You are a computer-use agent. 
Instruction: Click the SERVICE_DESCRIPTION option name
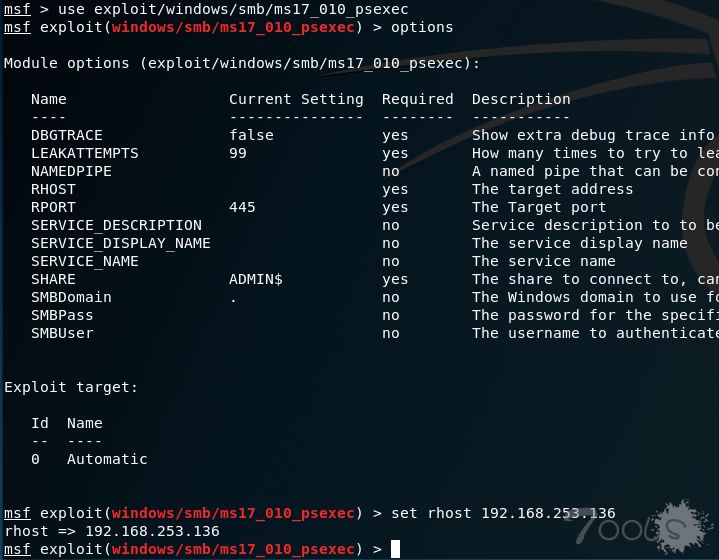[116, 225]
